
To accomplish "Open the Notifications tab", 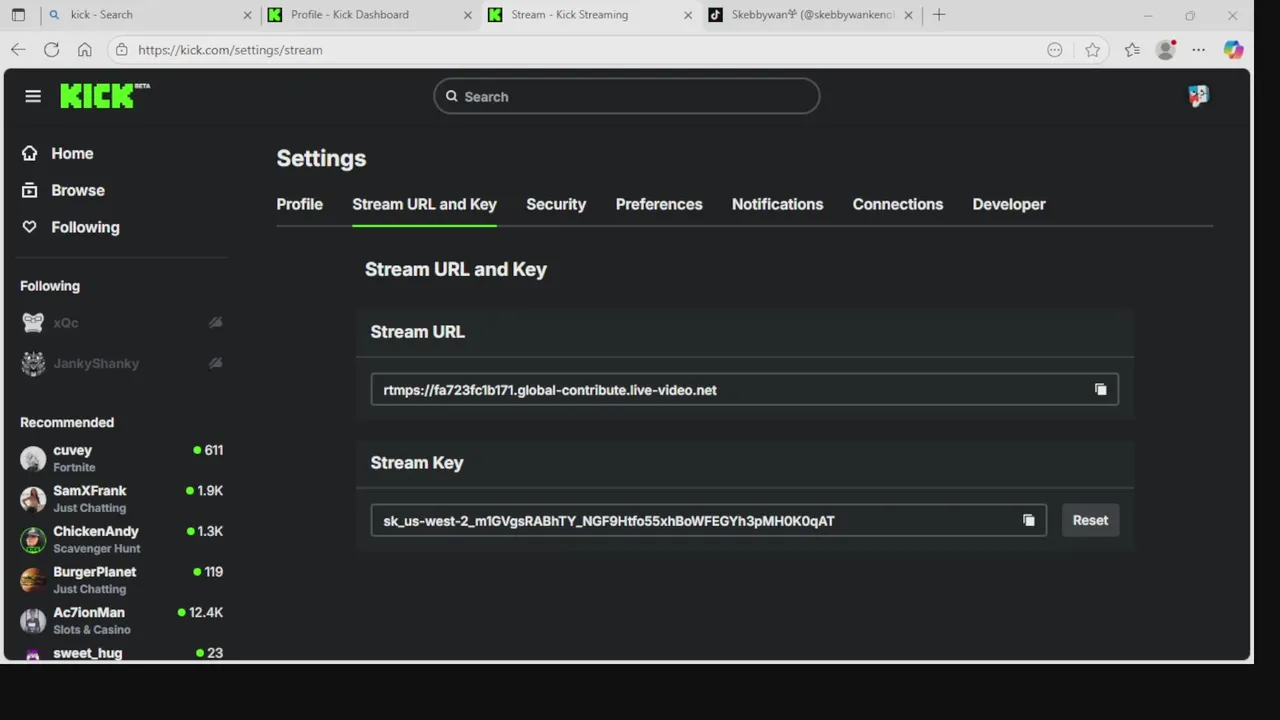I will coord(777,204).
